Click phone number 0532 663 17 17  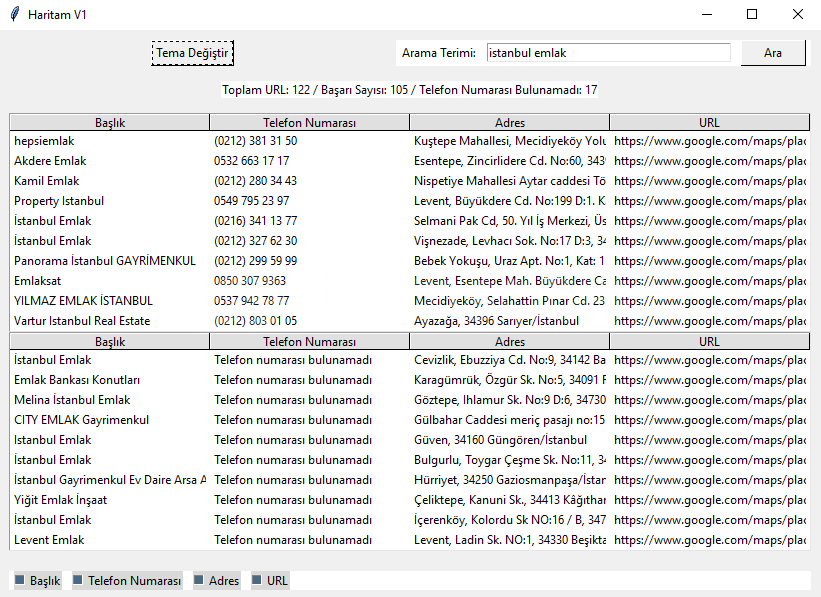tap(251, 161)
